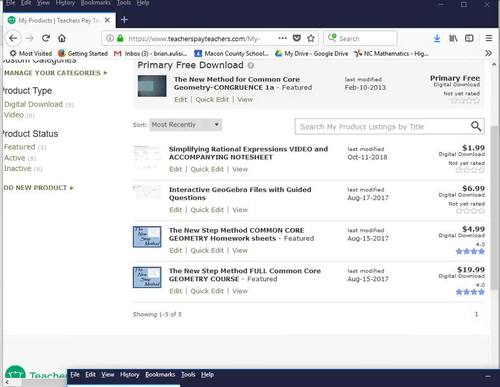Click the Pocket save icon
Screen dimensions: 500x387
click(297, 38)
